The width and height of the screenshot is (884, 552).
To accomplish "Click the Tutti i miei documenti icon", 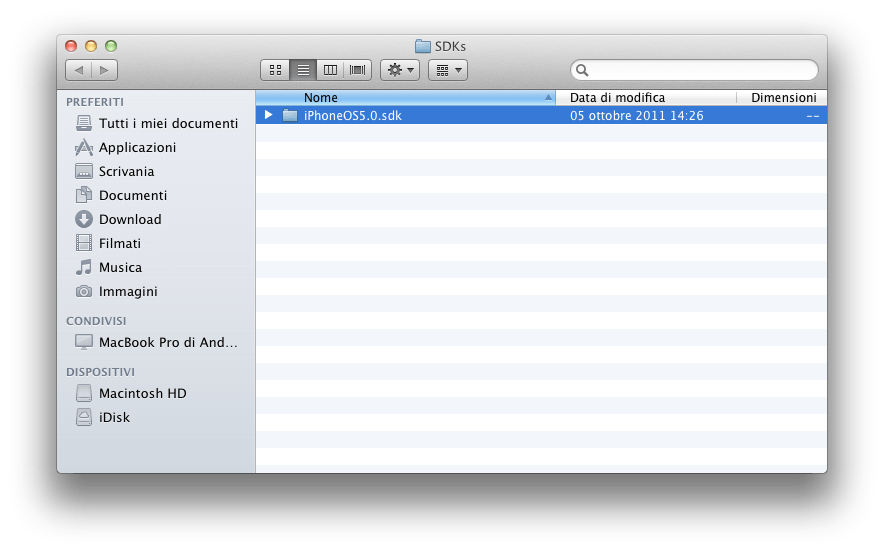I will (x=83, y=123).
